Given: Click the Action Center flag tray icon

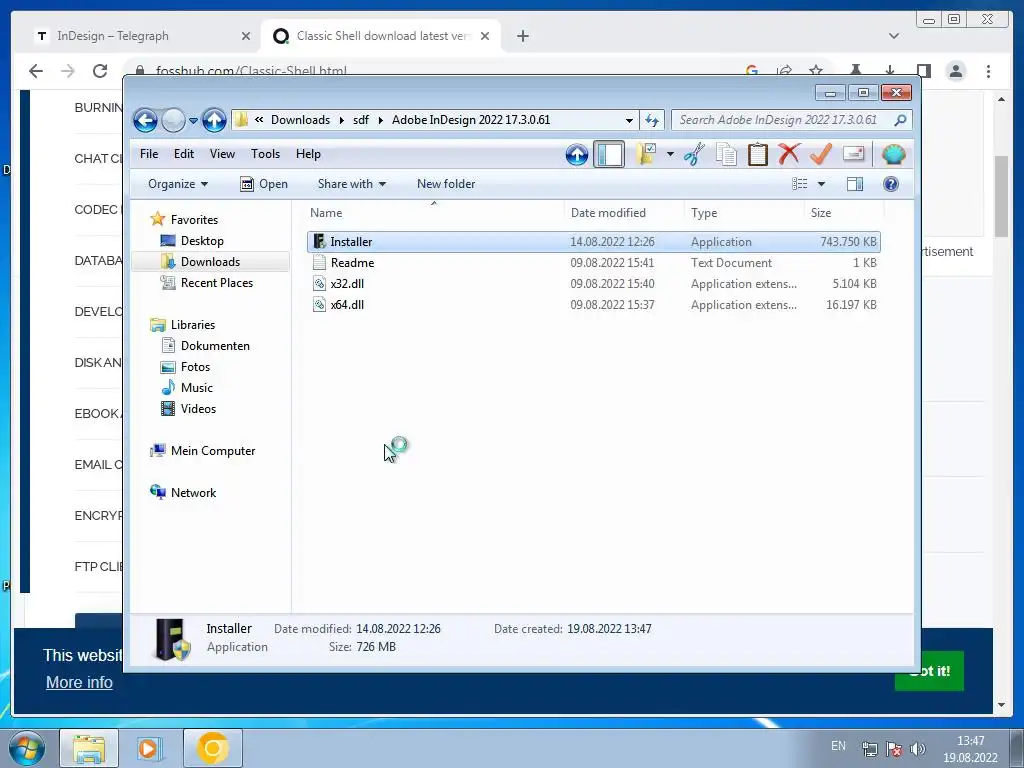Looking at the screenshot, I should click(x=894, y=749).
